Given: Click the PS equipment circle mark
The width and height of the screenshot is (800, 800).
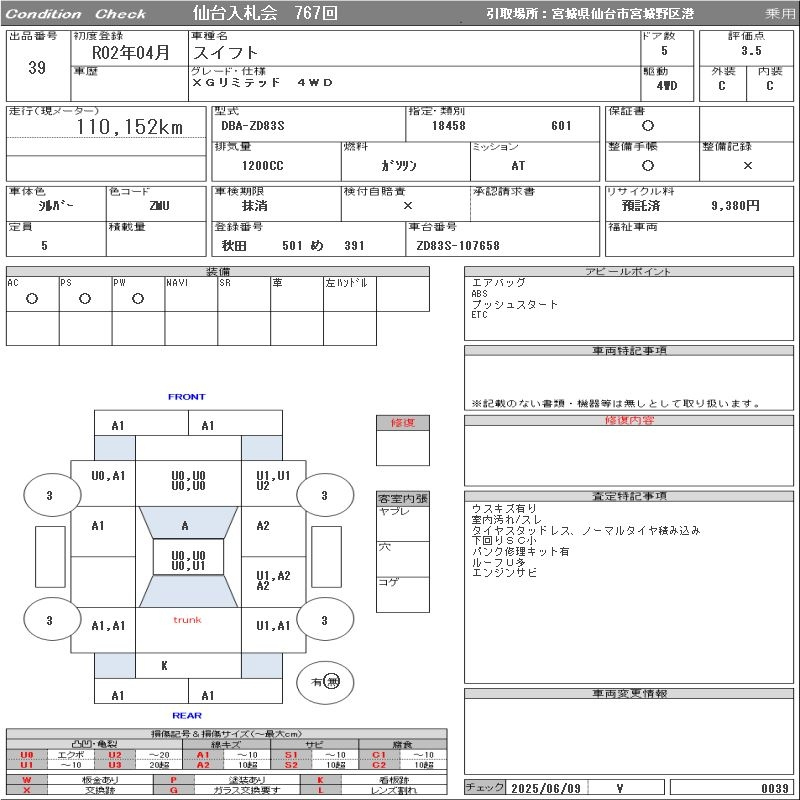Looking at the screenshot, I should tap(85, 299).
